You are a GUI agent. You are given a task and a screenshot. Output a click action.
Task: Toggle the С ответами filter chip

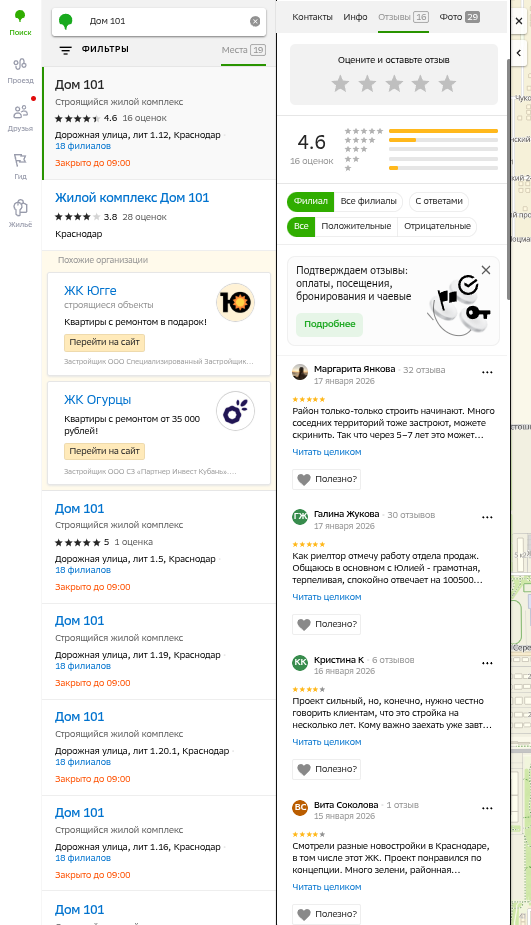pyautogui.click(x=439, y=201)
